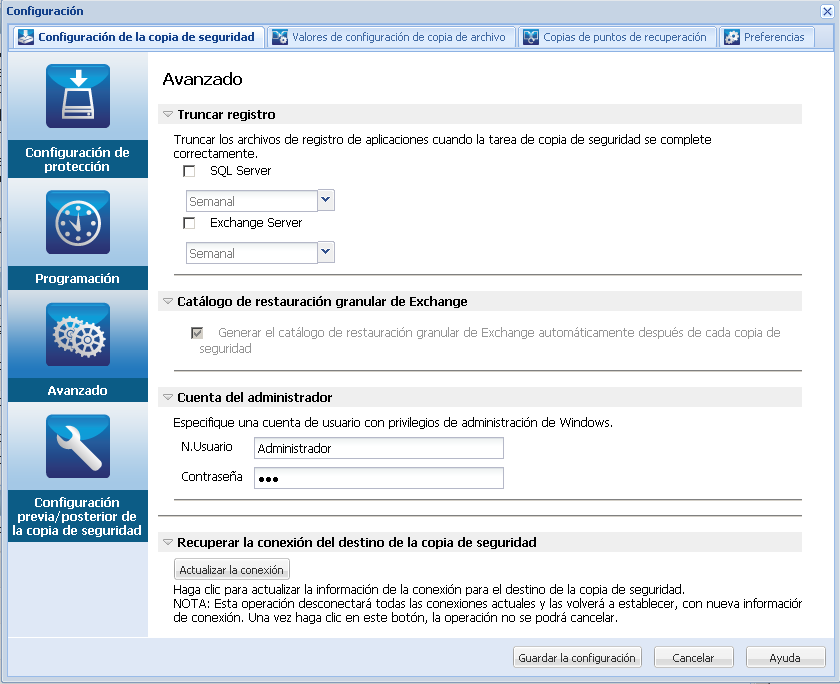Open the Avanzado gears icon
840x684 pixels.
77,335
